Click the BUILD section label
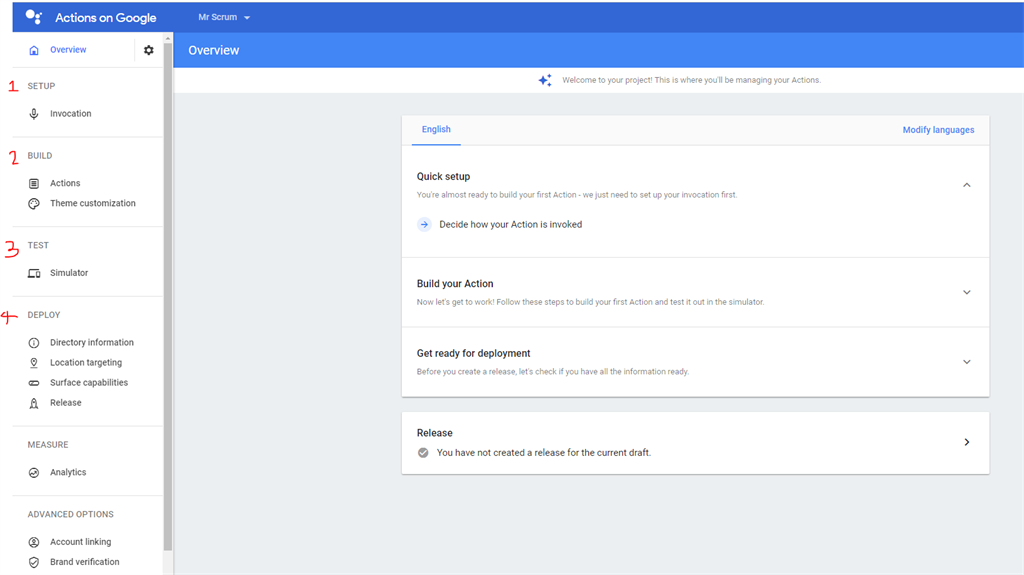The height and width of the screenshot is (575, 1024). [40, 156]
